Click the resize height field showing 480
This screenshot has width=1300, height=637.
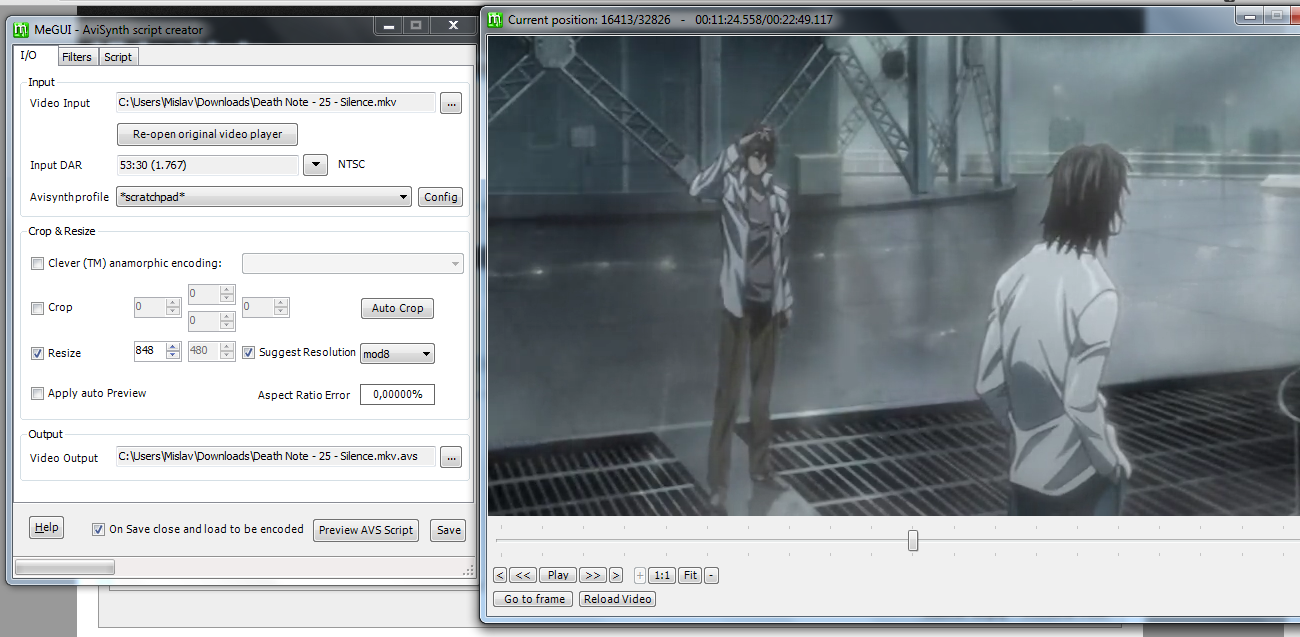click(x=204, y=352)
